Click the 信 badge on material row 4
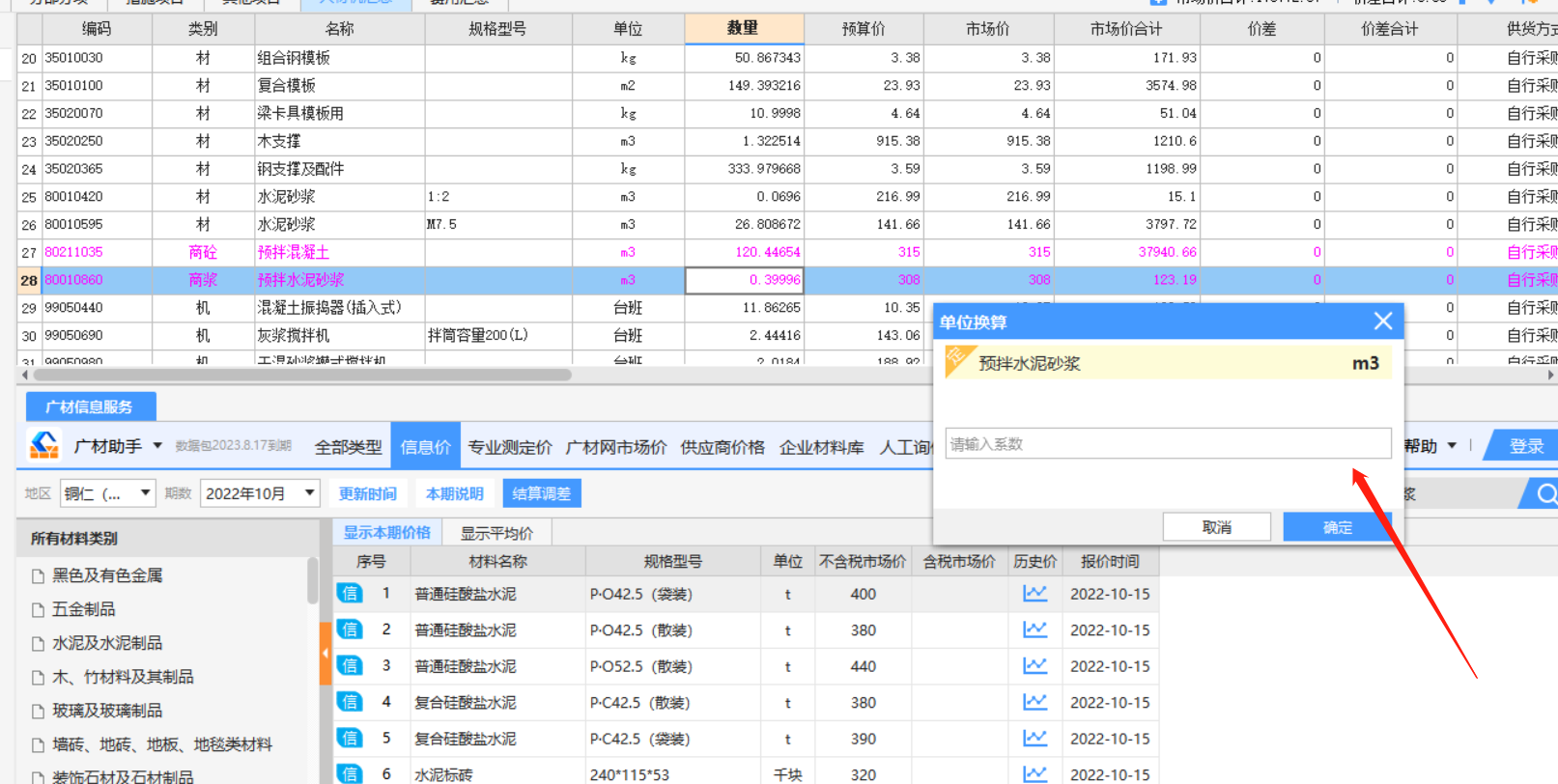Screen dimensions: 1558x784 tap(350, 702)
